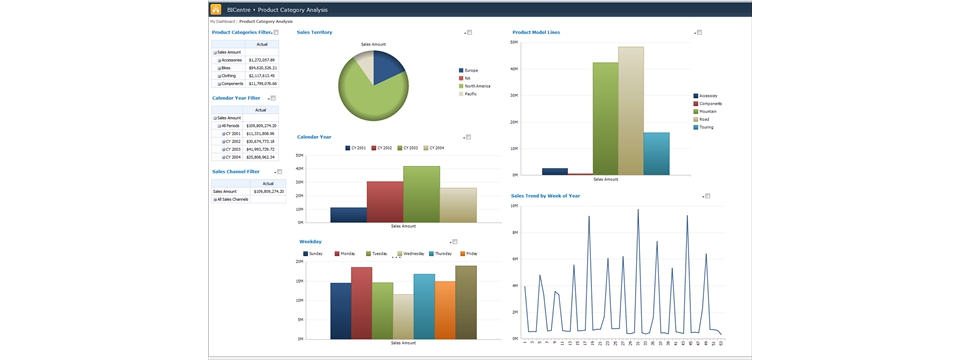Click the All Periods value $109,809,274.20
Image resolution: width=960 pixels, height=360 pixels.
pyautogui.click(x=261, y=126)
